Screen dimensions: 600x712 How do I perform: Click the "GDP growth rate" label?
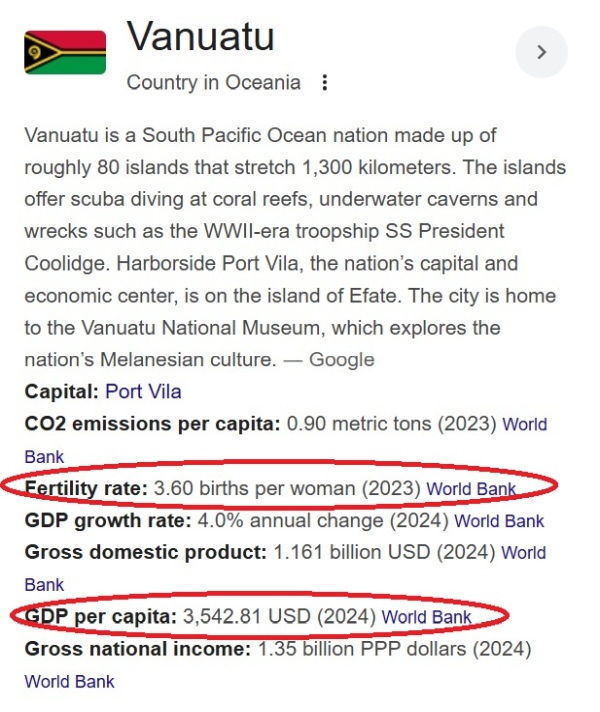[x=105, y=520]
